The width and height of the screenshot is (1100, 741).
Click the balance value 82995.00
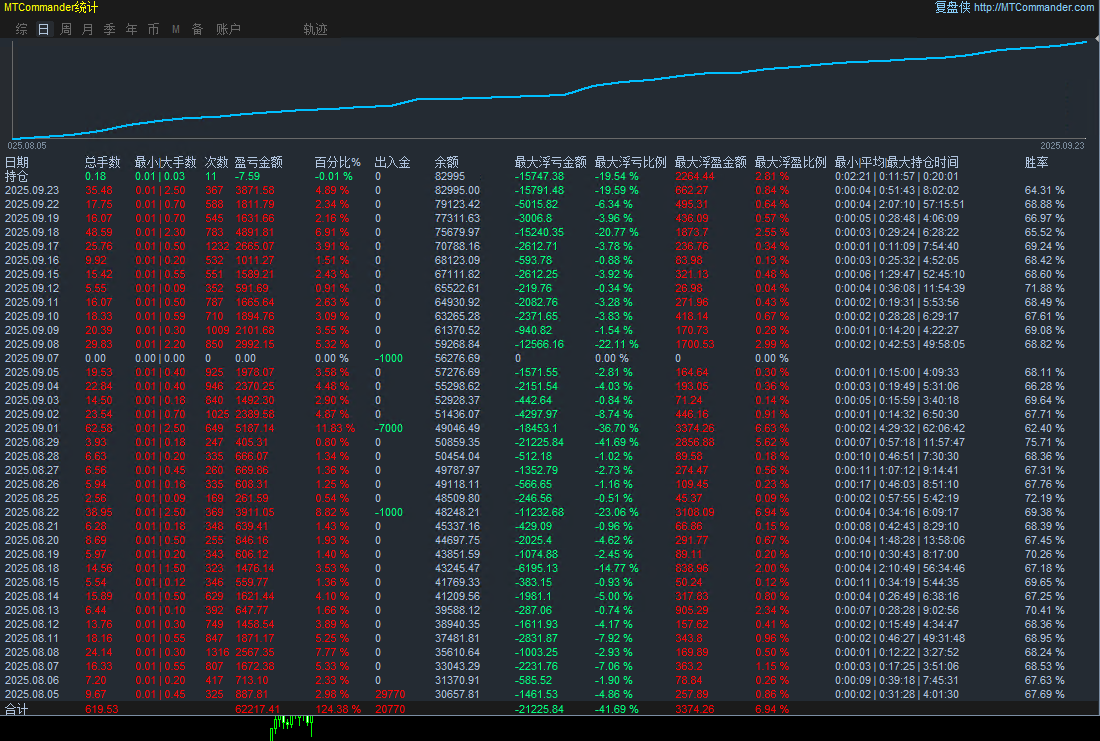(457, 190)
